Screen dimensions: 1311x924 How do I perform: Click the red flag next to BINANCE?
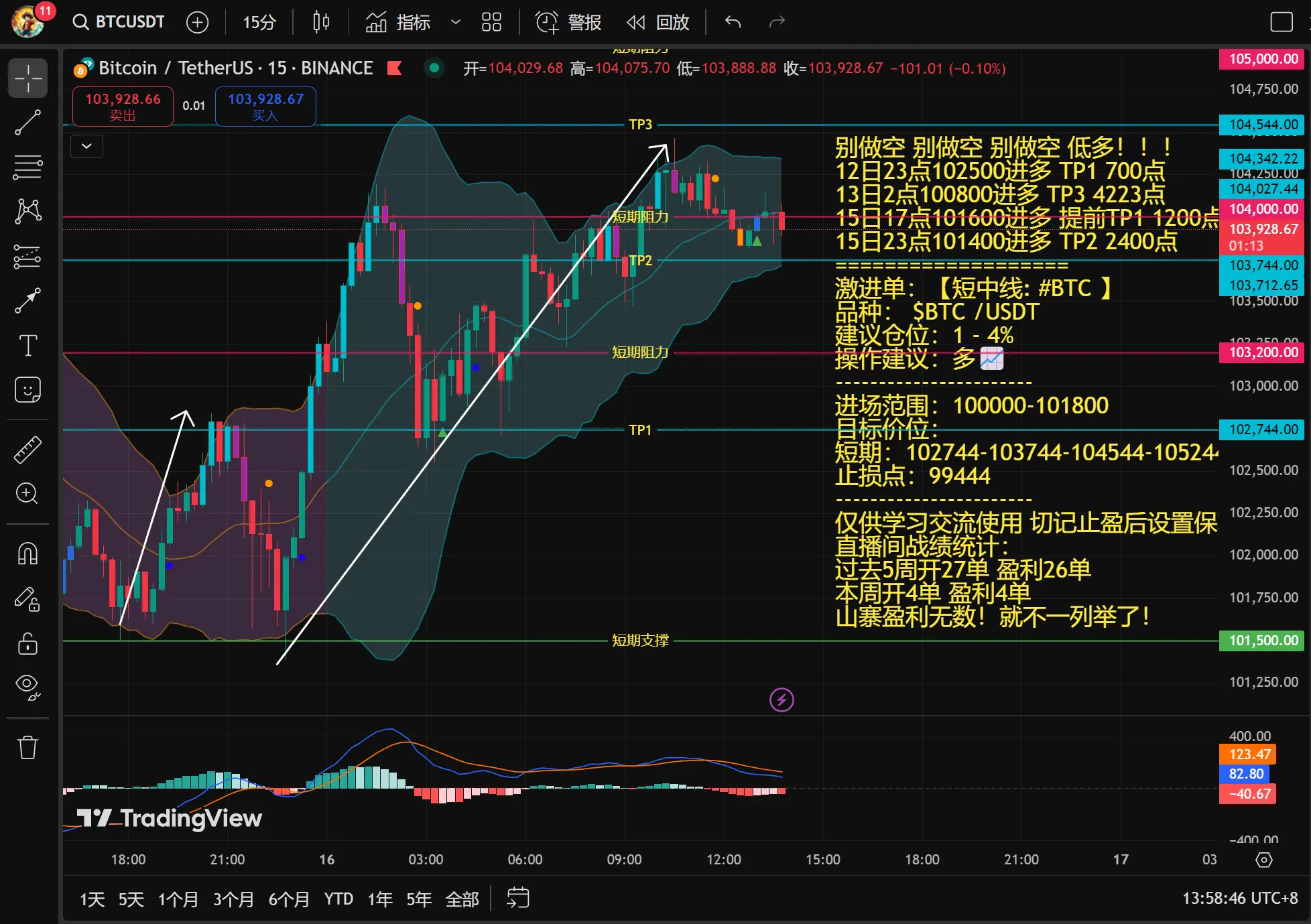(x=394, y=68)
